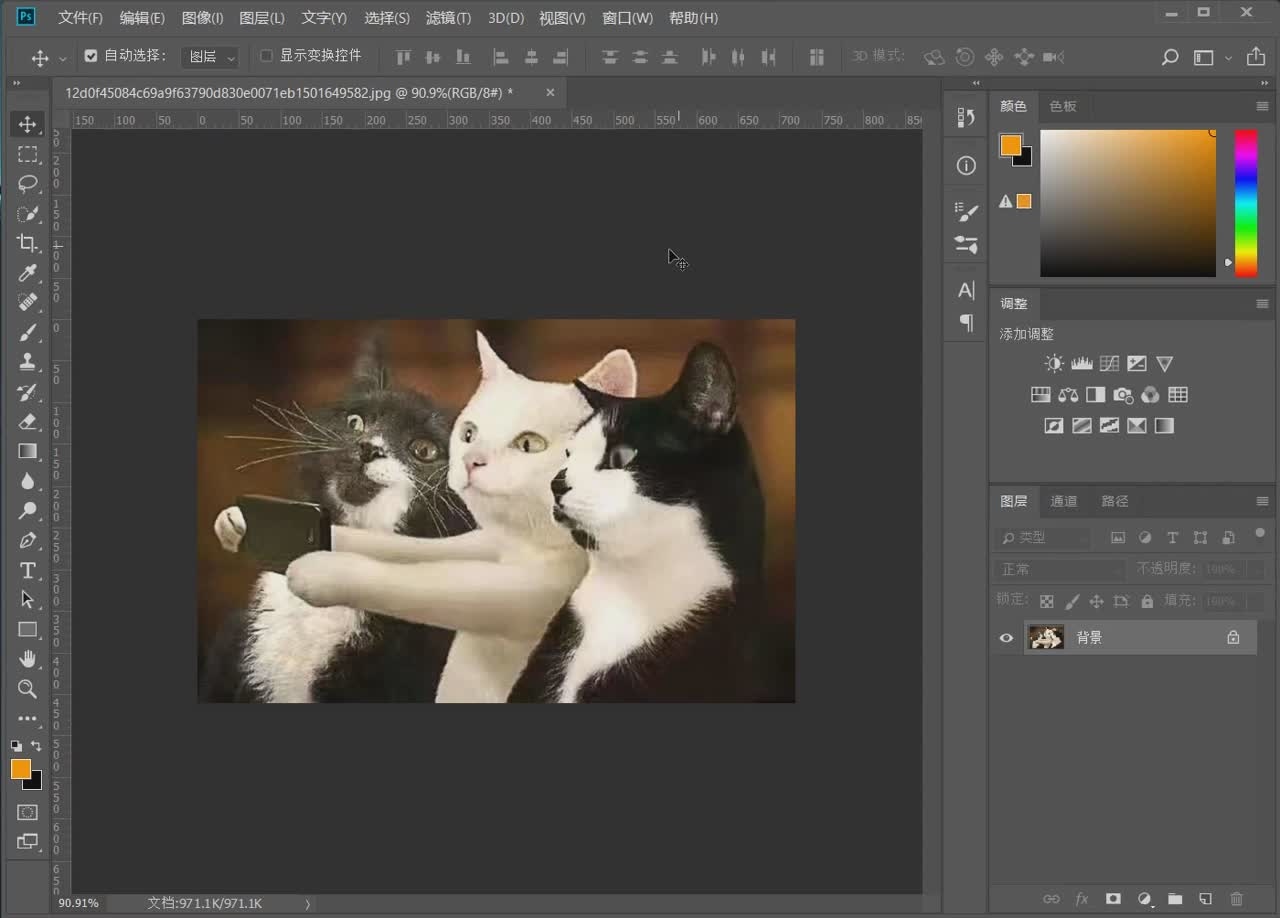Screen dimensions: 1280x918
Task: Hide the 背景 layer visibility eye
Action: (x=1006, y=638)
